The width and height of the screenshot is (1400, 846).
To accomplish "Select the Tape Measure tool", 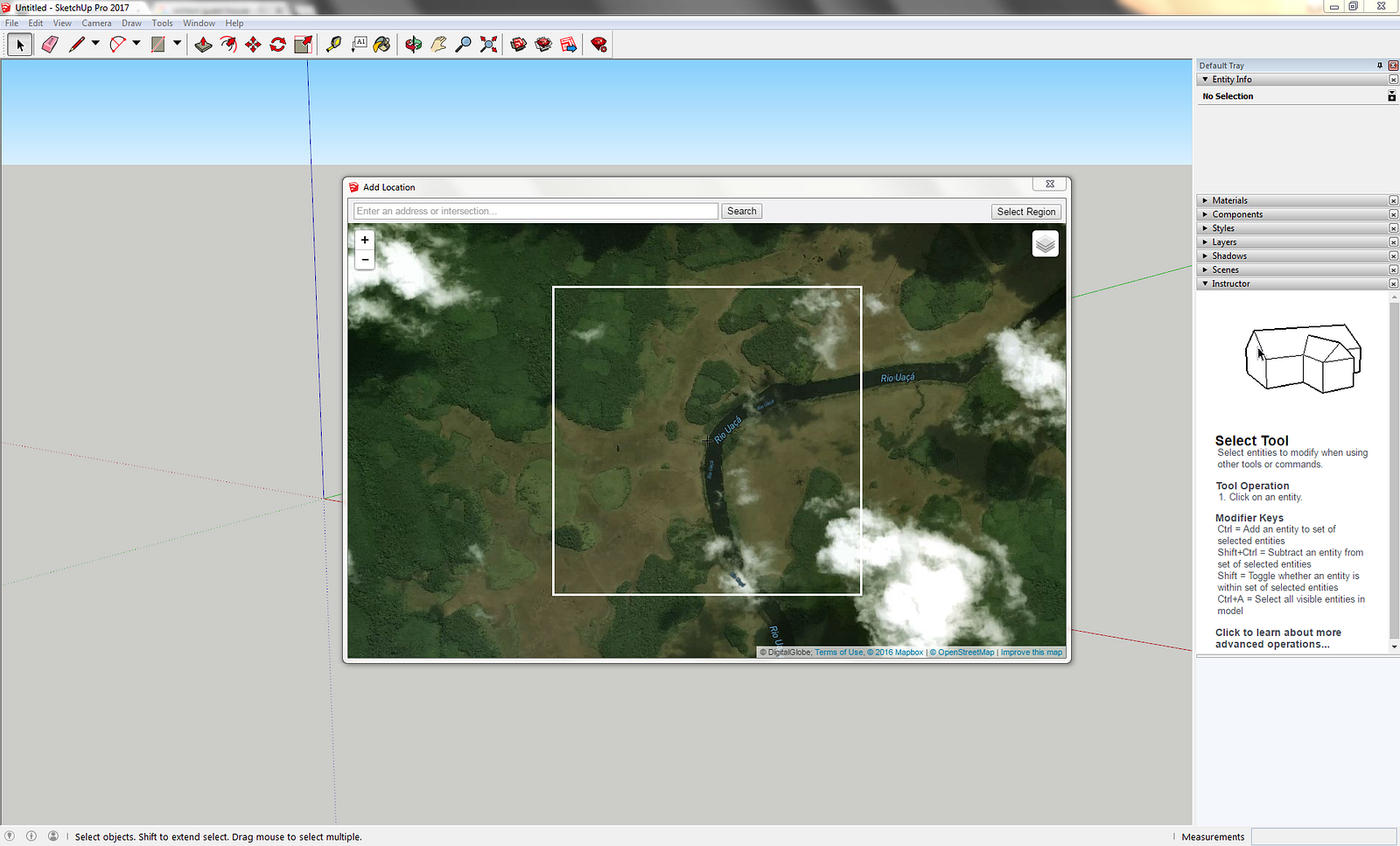I will click(333, 45).
